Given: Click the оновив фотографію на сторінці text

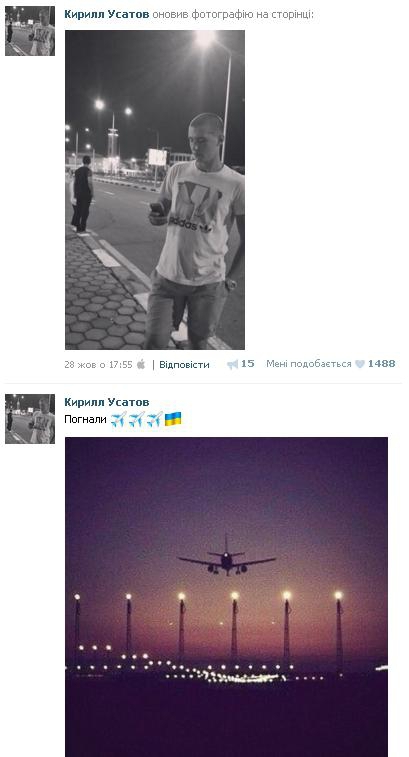Looking at the screenshot, I should [233, 15].
